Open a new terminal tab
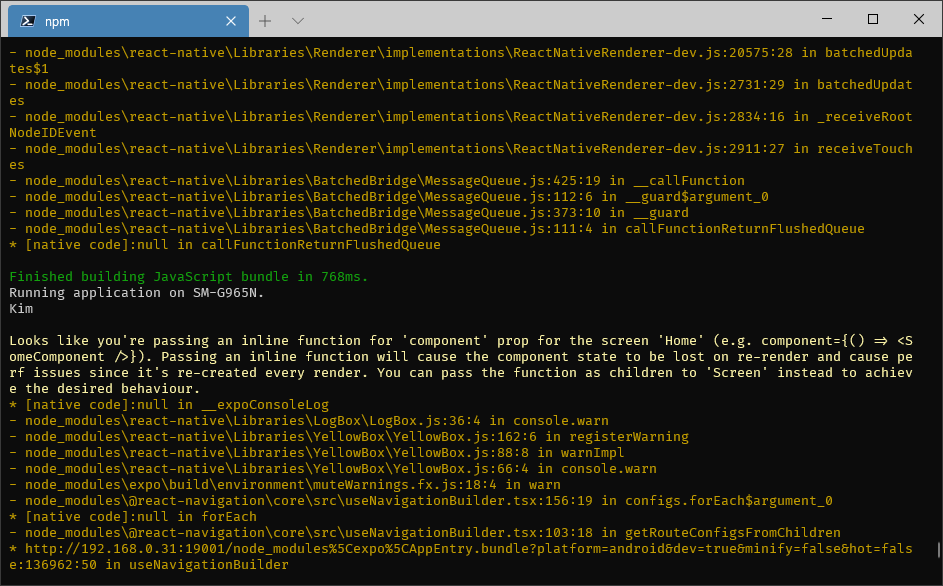Image resolution: width=943 pixels, height=586 pixels. pyautogui.click(x=265, y=21)
